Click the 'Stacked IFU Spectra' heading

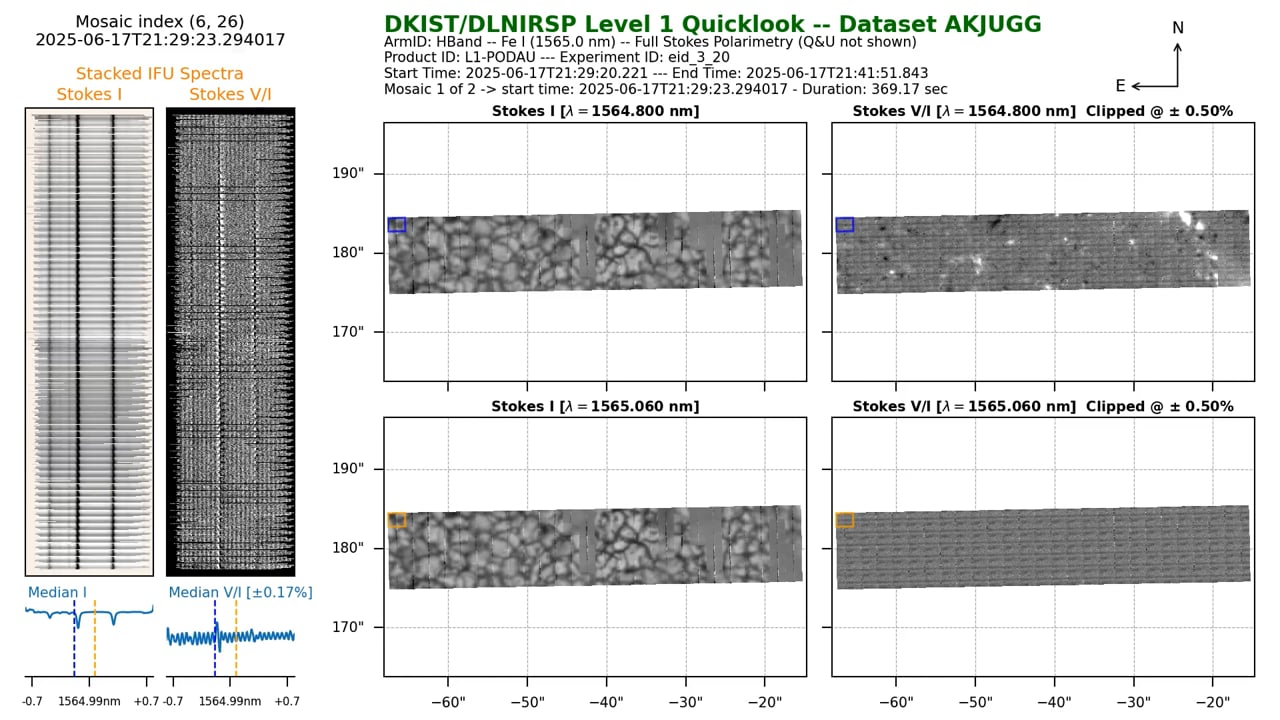click(x=160, y=73)
